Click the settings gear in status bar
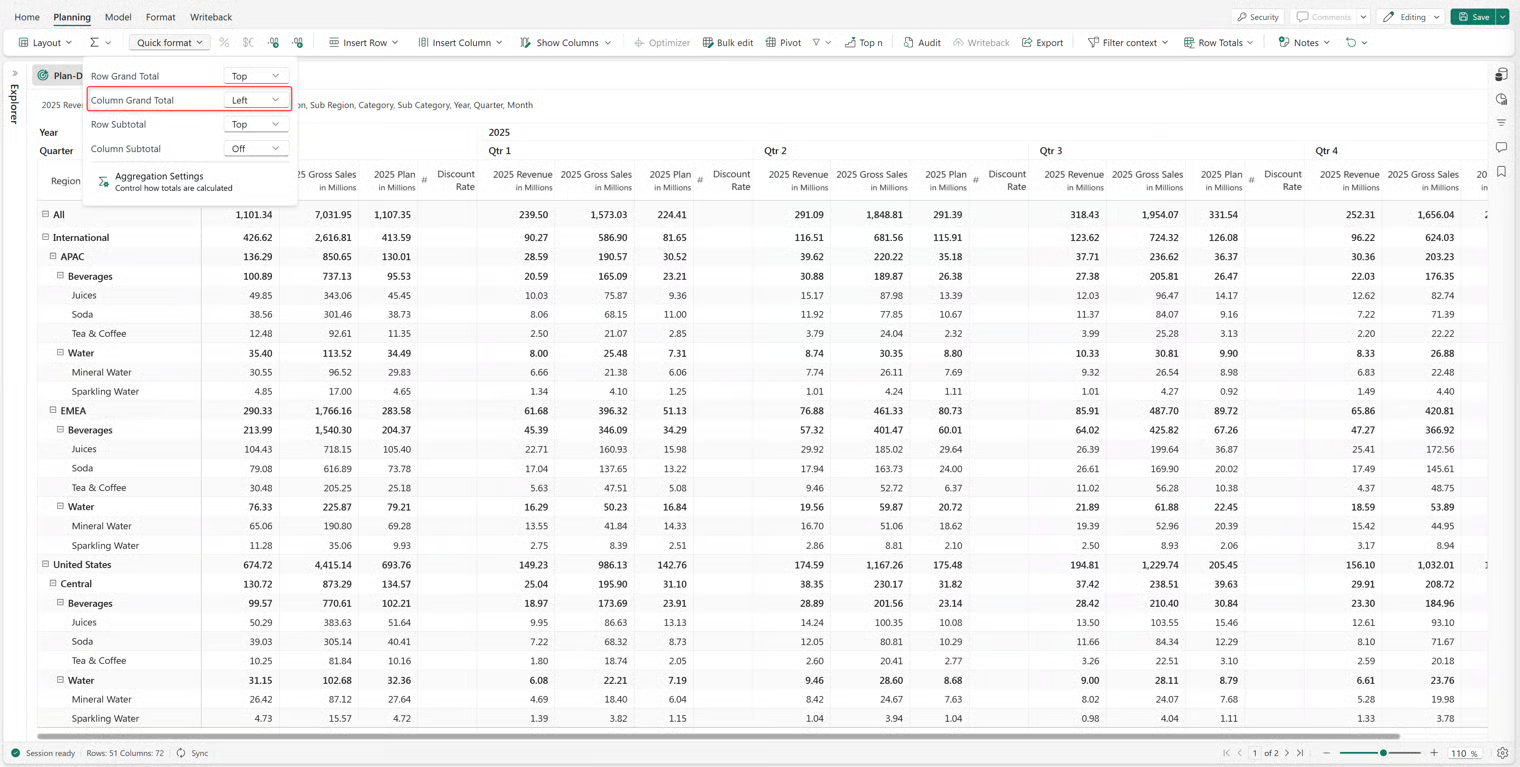 pyautogui.click(x=1502, y=753)
